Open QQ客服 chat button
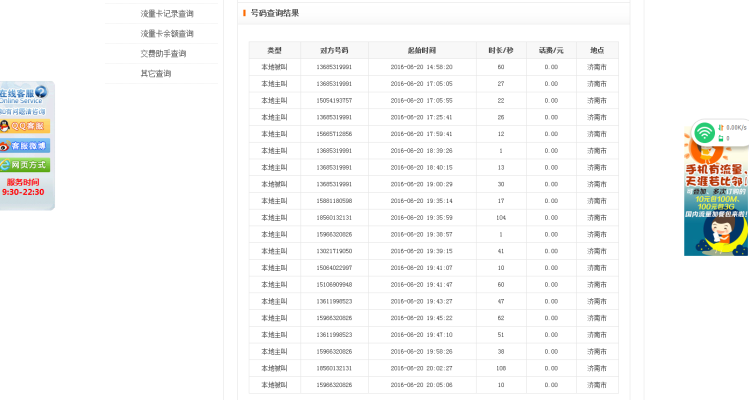The height and width of the screenshot is (400, 749). pyautogui.click(x=25, y=127)
